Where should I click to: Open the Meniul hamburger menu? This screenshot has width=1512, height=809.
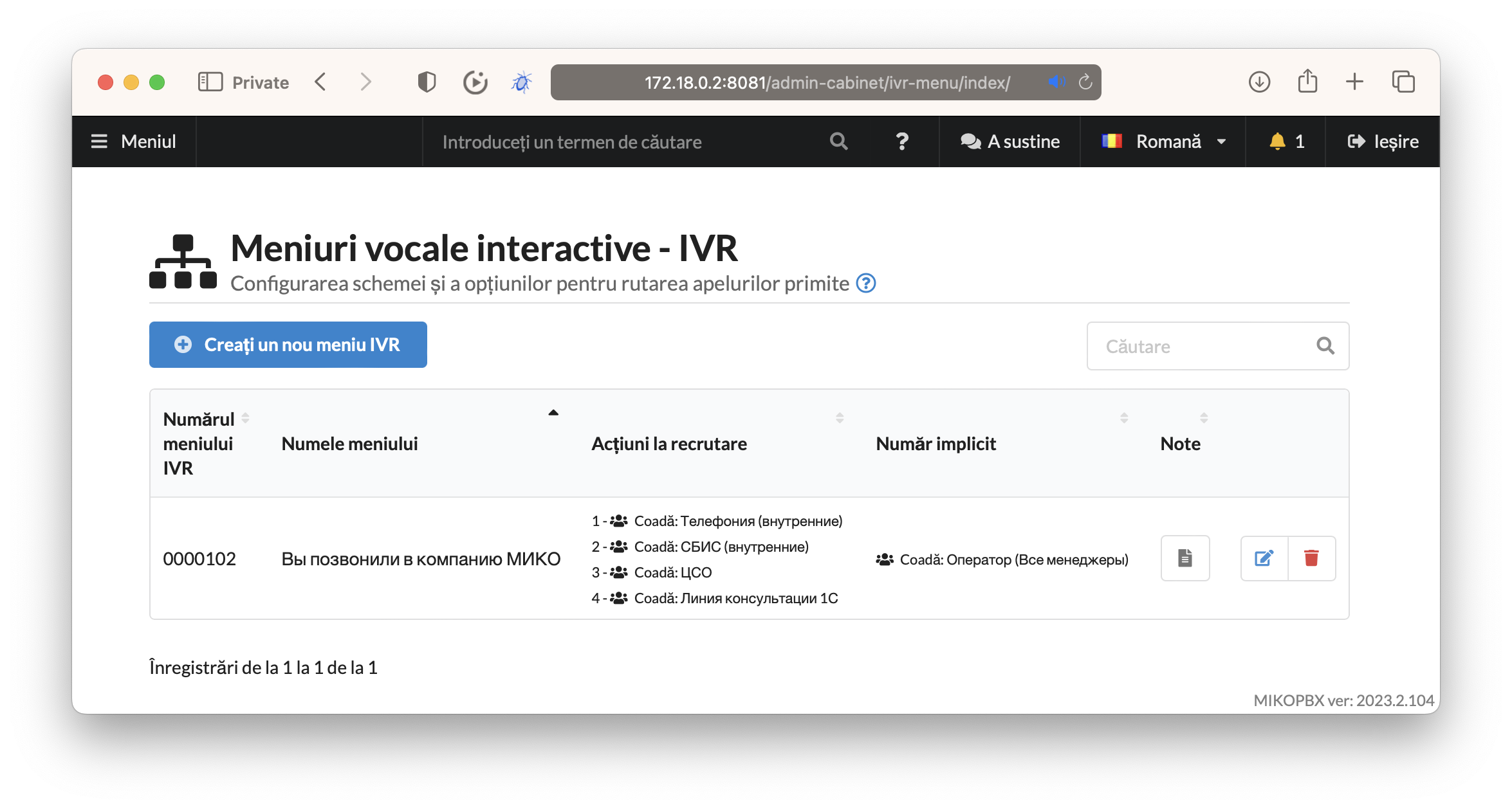point(134,141)
